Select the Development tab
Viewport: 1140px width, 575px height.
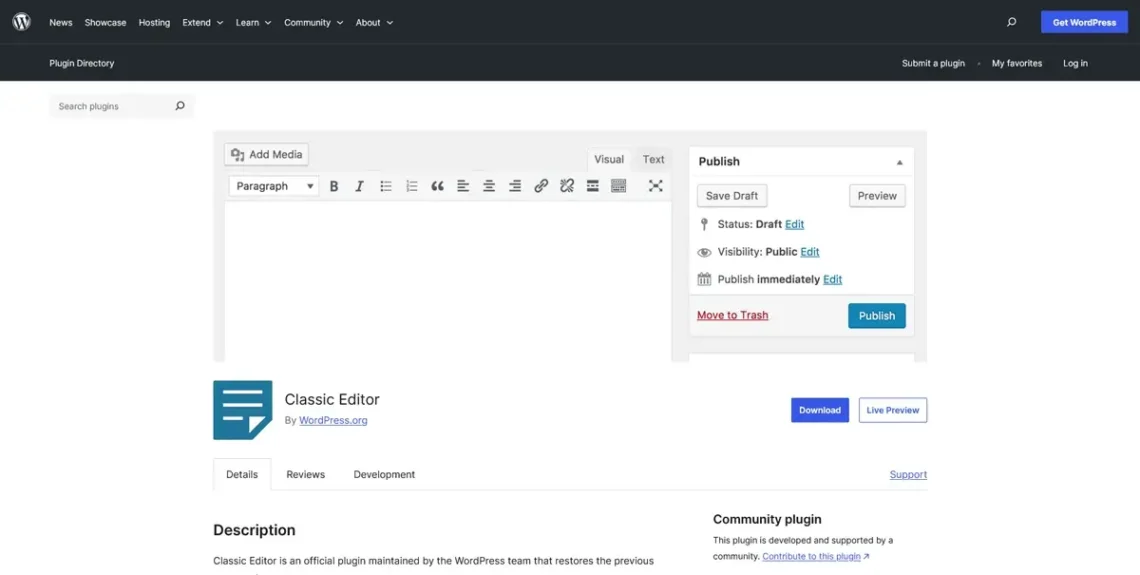click(x=384, y=474)
